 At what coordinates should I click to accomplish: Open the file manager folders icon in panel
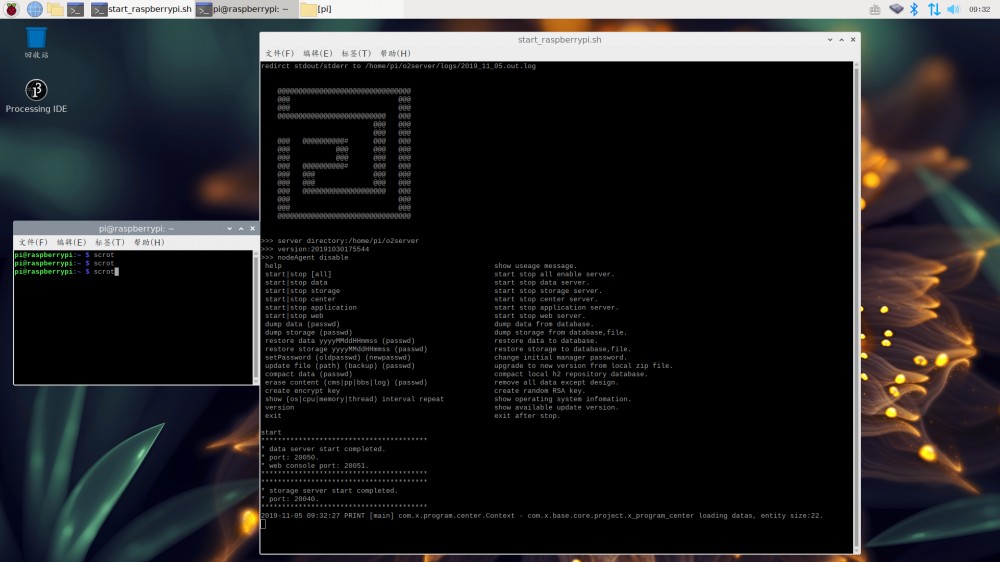(55, 9)
